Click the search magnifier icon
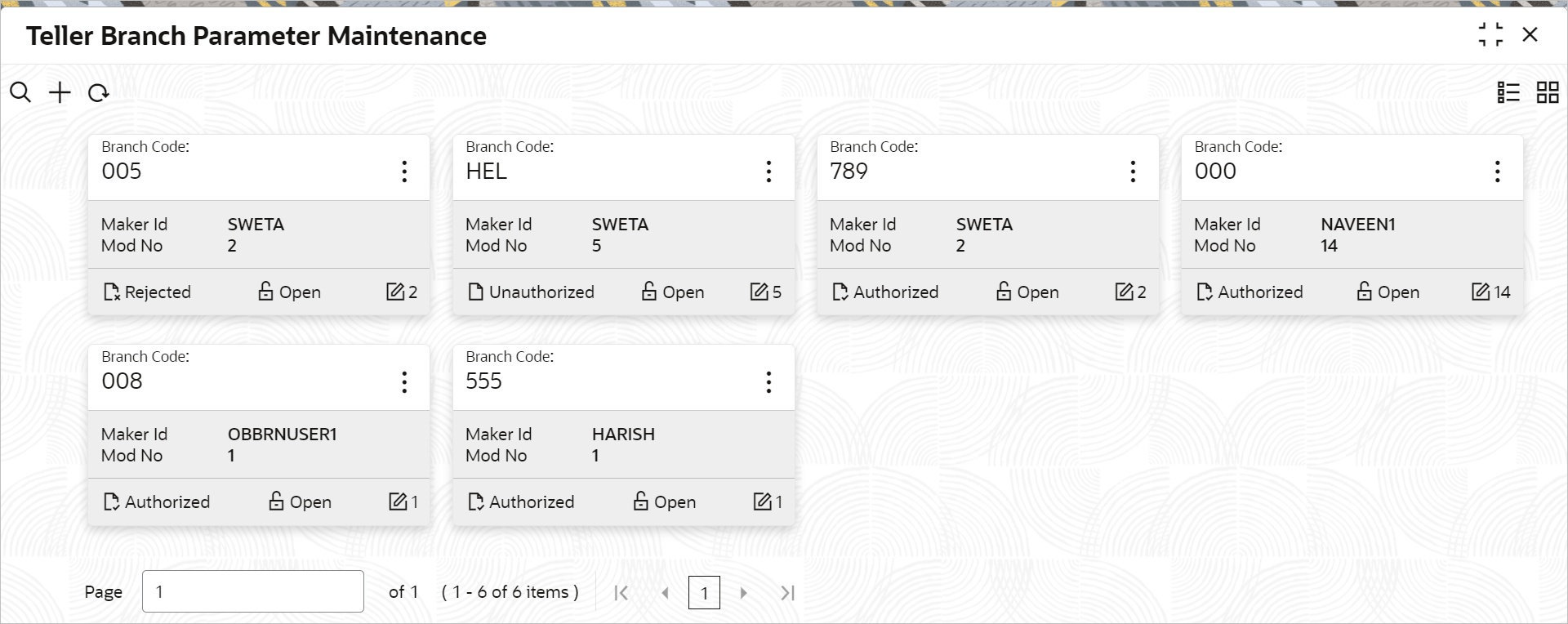The height and width of the screenshot is (624, 1568). [x=20, y=92]
